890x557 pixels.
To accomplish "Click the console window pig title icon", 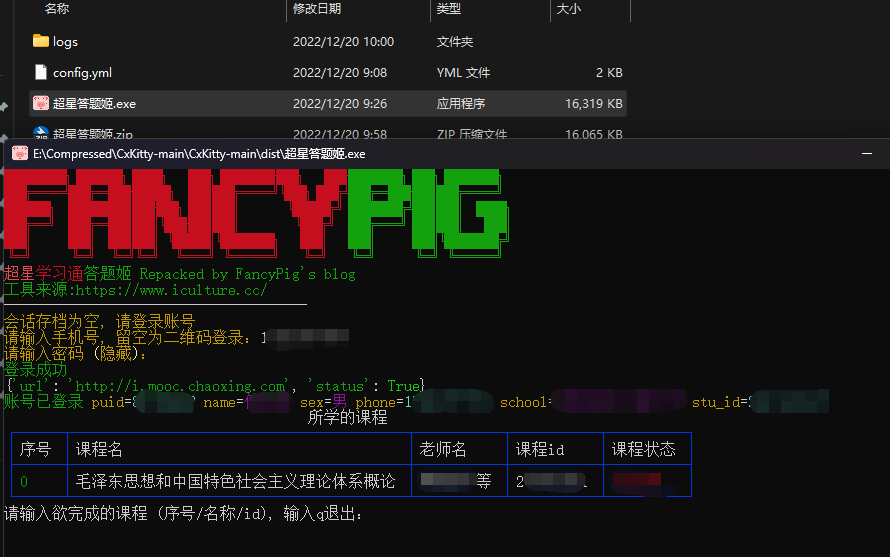I will [20, 154].
